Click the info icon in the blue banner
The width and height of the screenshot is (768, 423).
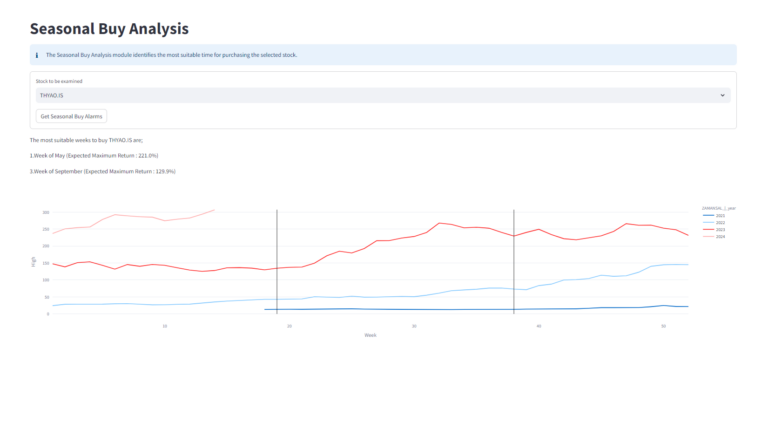(x=37, y=55)
